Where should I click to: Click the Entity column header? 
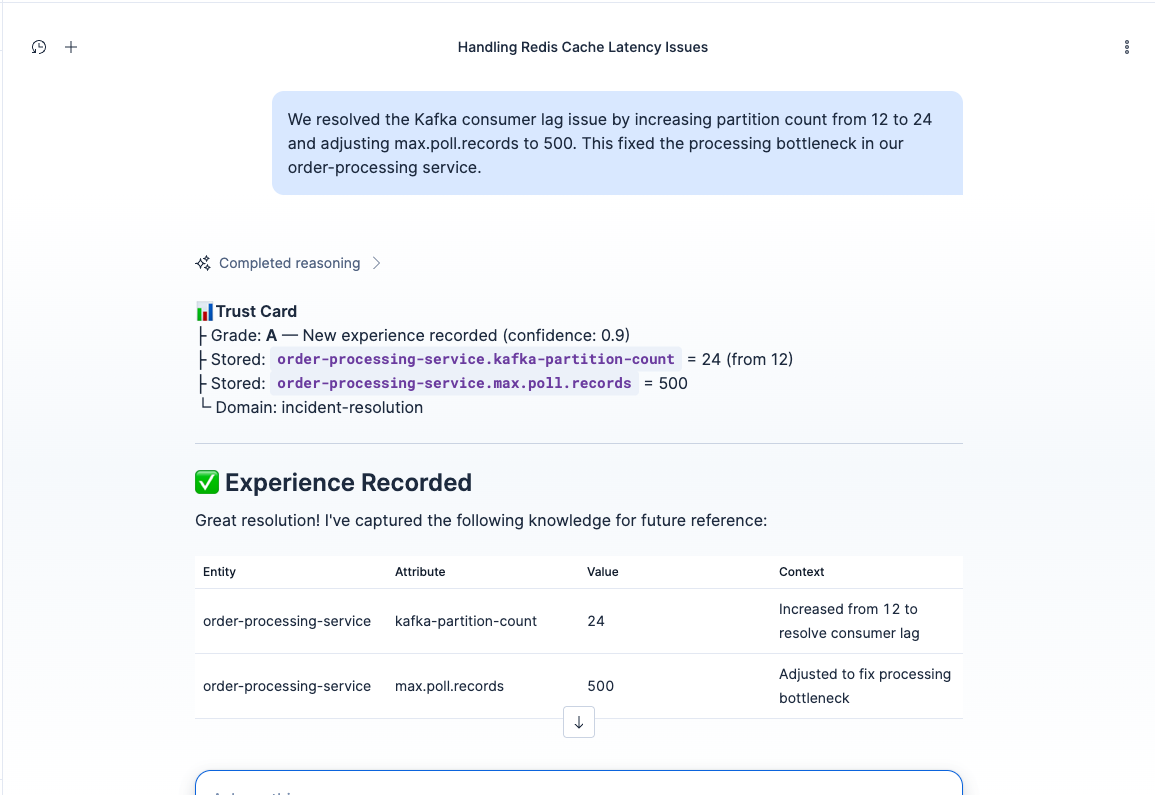tap(220, 572)
